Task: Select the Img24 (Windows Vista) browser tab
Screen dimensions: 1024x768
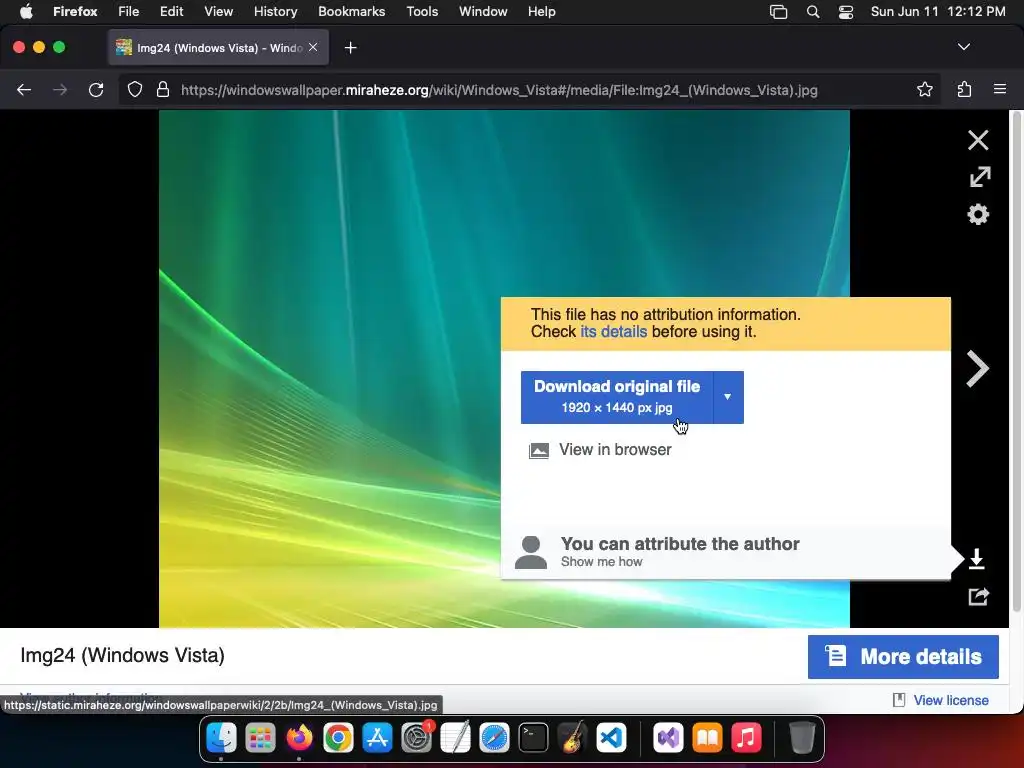Action: click(x=218, y=48)
